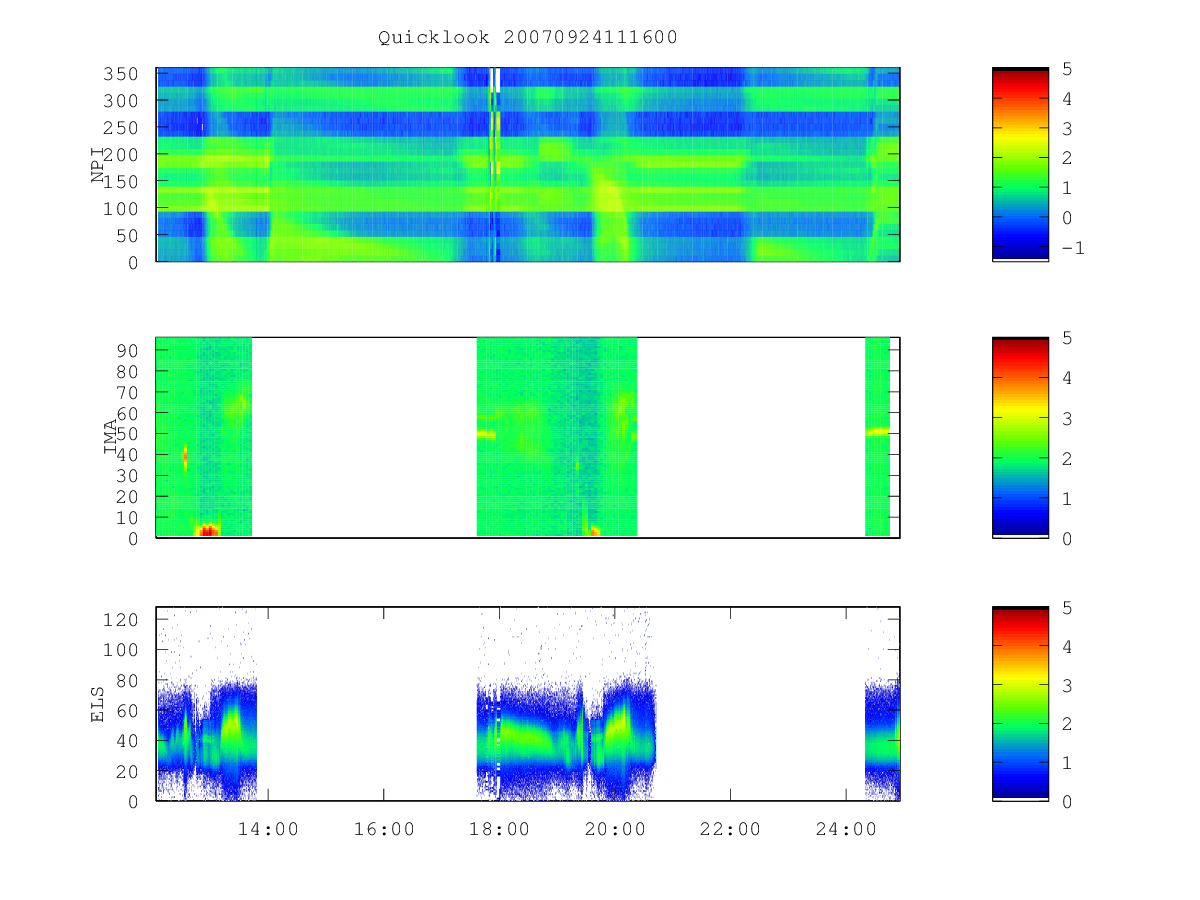Click the plot title "Quicklook 20070924111600"

[x=528, y=38]
